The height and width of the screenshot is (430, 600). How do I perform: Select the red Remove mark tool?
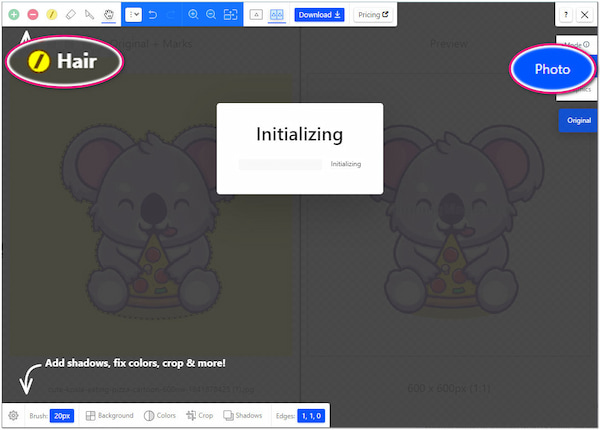[x=32, y=15]
